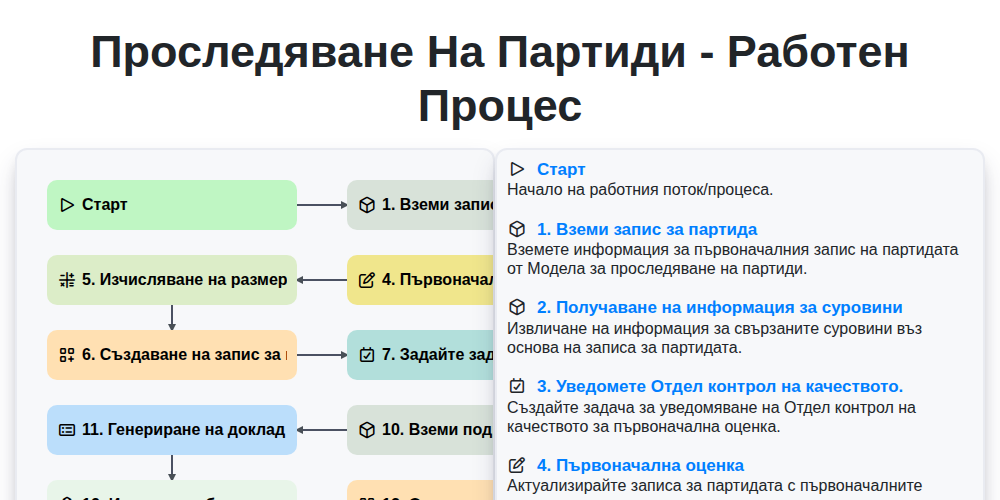Select flow node 1. Вземи запис
The width and height of the screenshot is (1000, 500).
[x=421, y=205]
